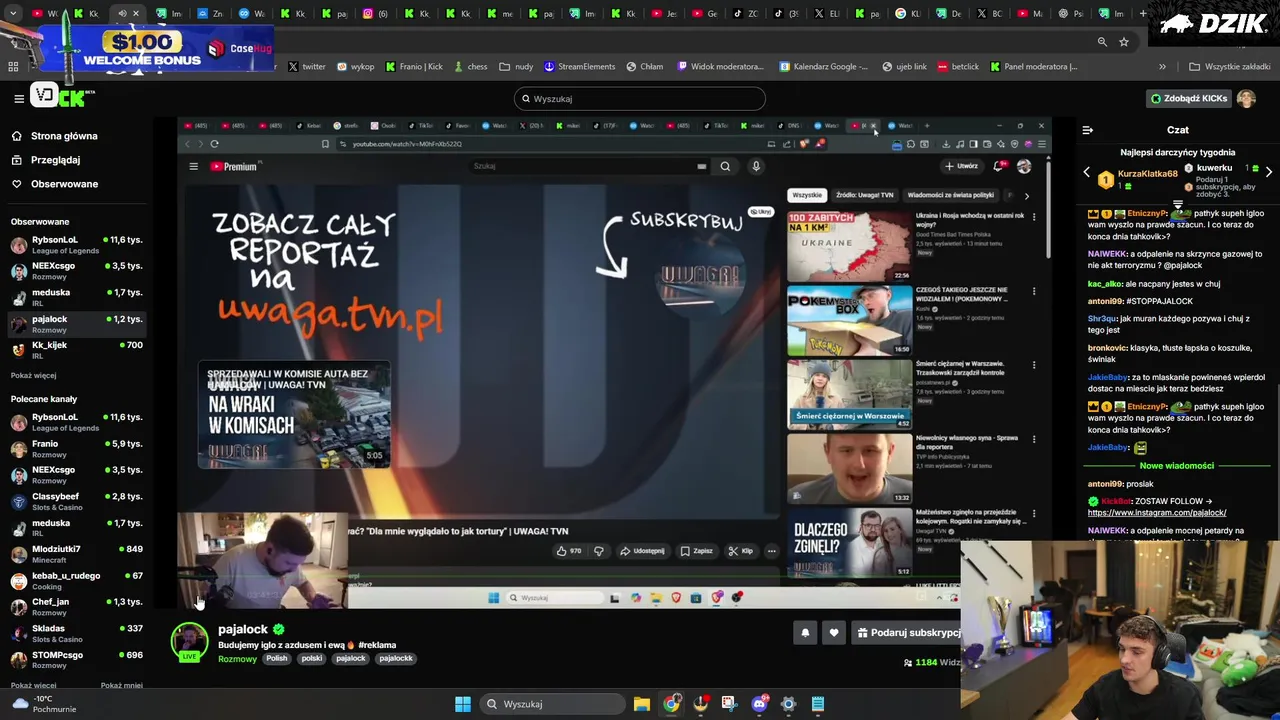Open the weather widget in taskbar
1280x720 pixels.
pos(45,704)
